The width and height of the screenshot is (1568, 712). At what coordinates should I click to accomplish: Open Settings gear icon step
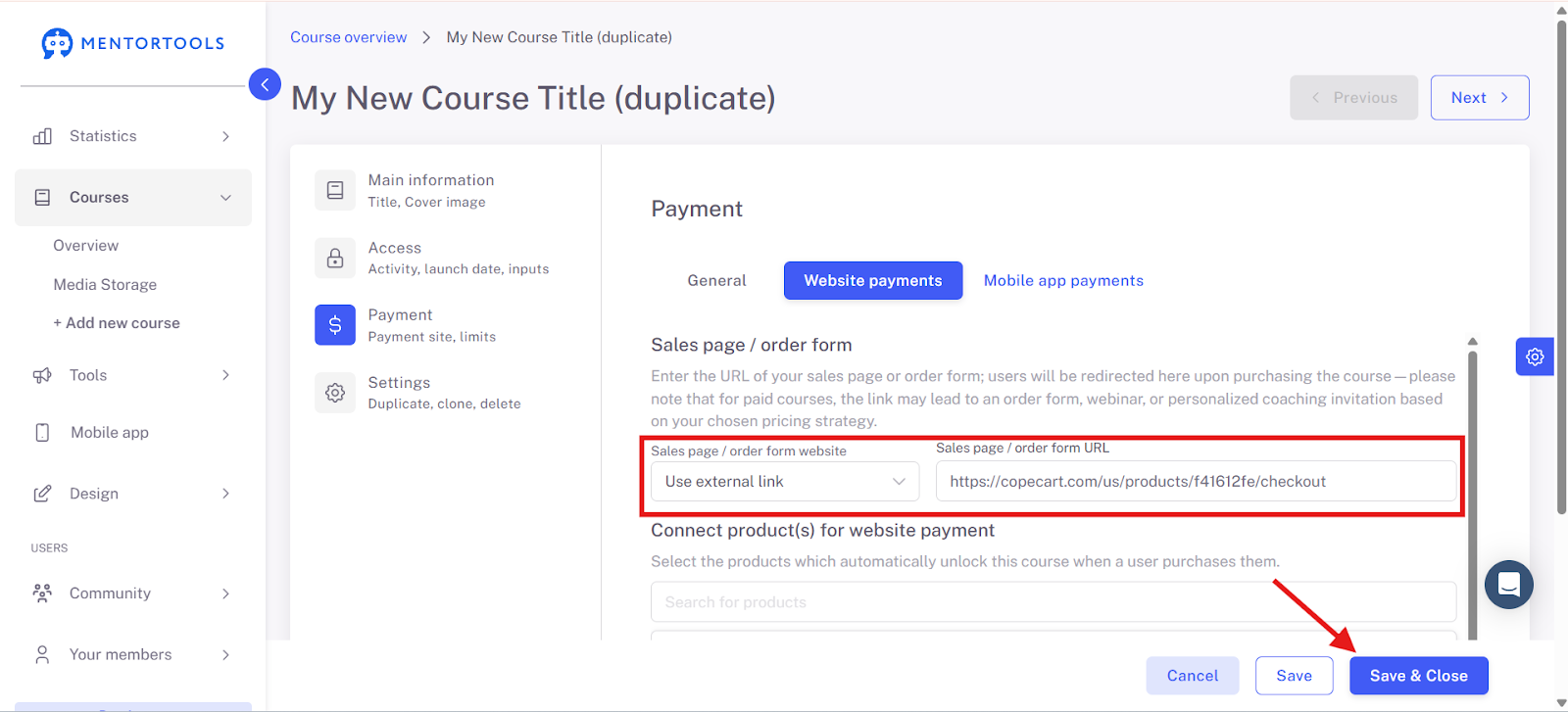tap(335, 393)
